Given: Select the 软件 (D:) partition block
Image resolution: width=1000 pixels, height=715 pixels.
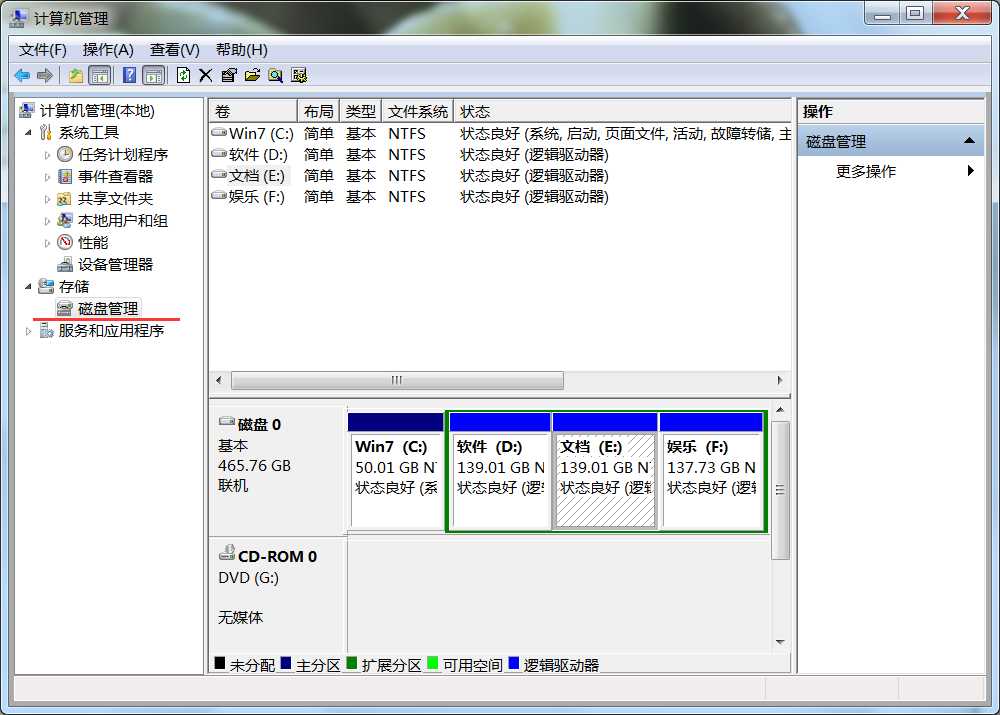Looking at the screenshot, I should pos(500,471).
